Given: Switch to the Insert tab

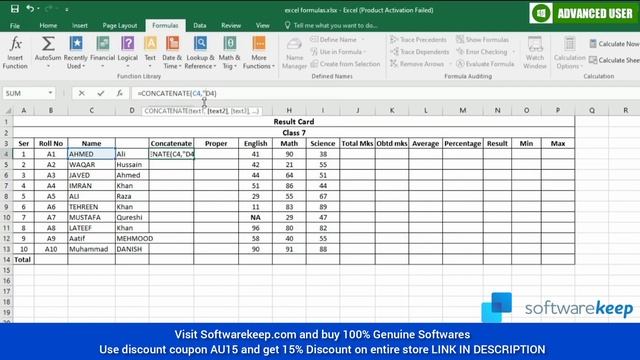Looking at the screenshot, I should coord(80,25).
